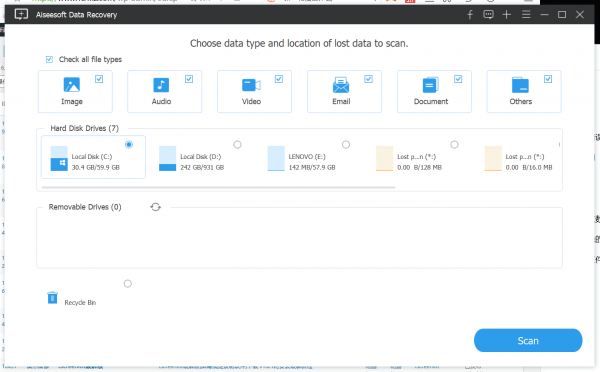The height and width of the screenshot is (372, 600).
Task: Toggle Check all file types checkbox
Action: [49, 59]
